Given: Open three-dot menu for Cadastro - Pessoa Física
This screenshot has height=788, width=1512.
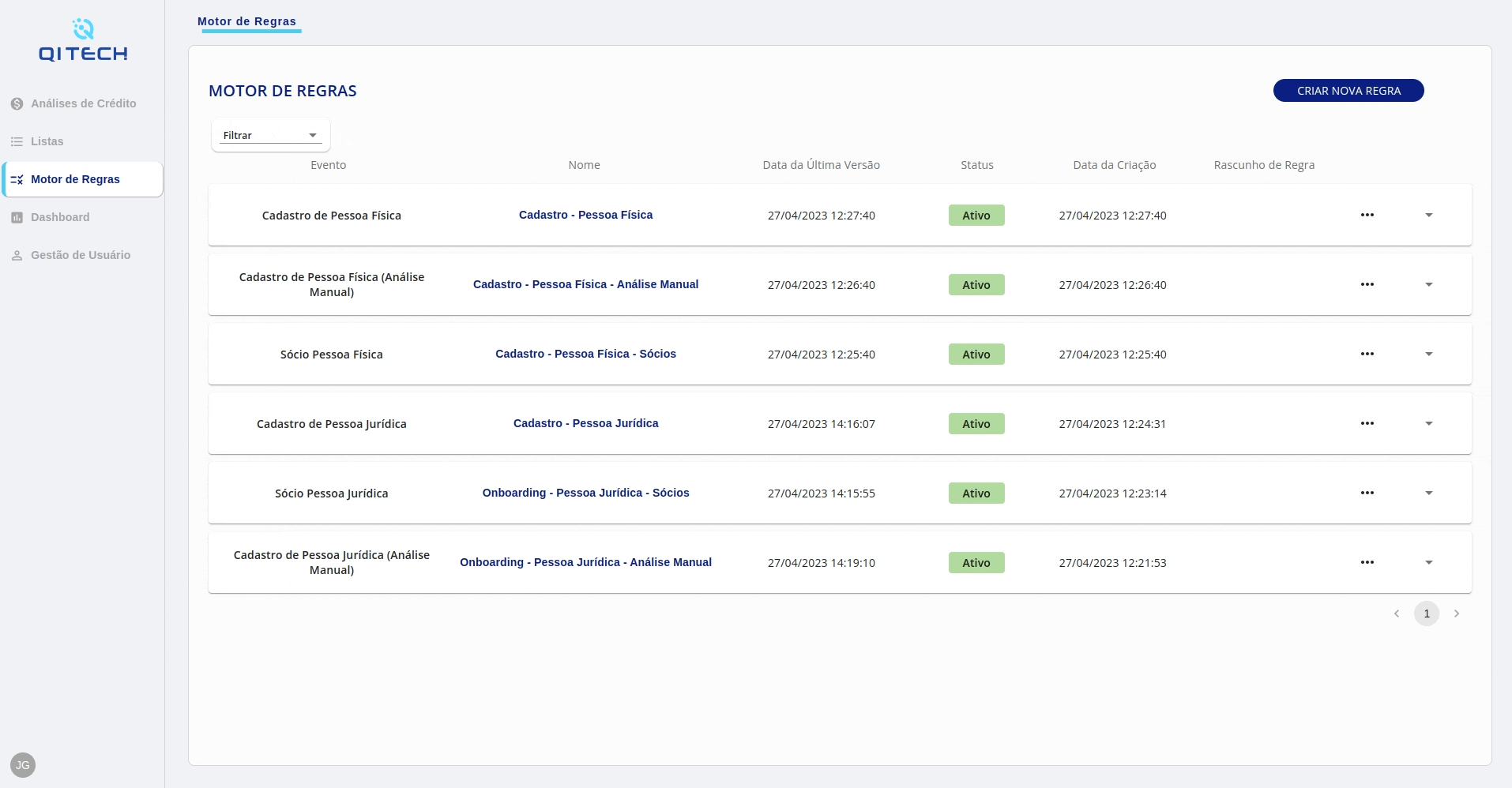Looking at the screenshot, I should 1367,215.
